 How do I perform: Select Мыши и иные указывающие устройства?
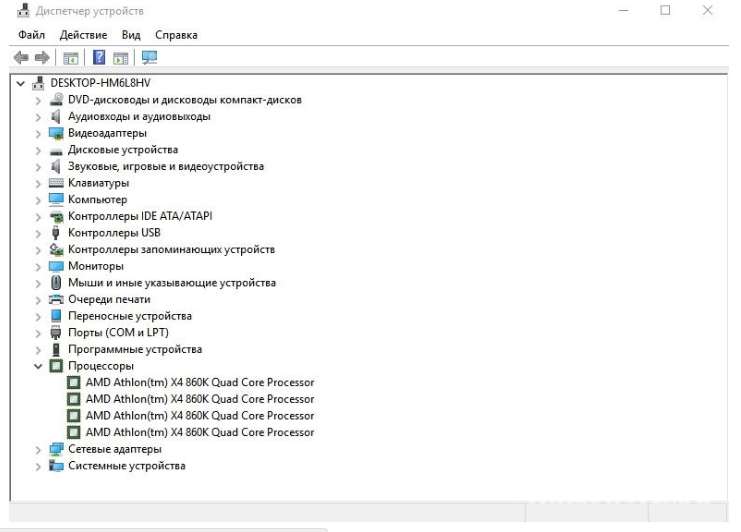click(x=172, y=283)
